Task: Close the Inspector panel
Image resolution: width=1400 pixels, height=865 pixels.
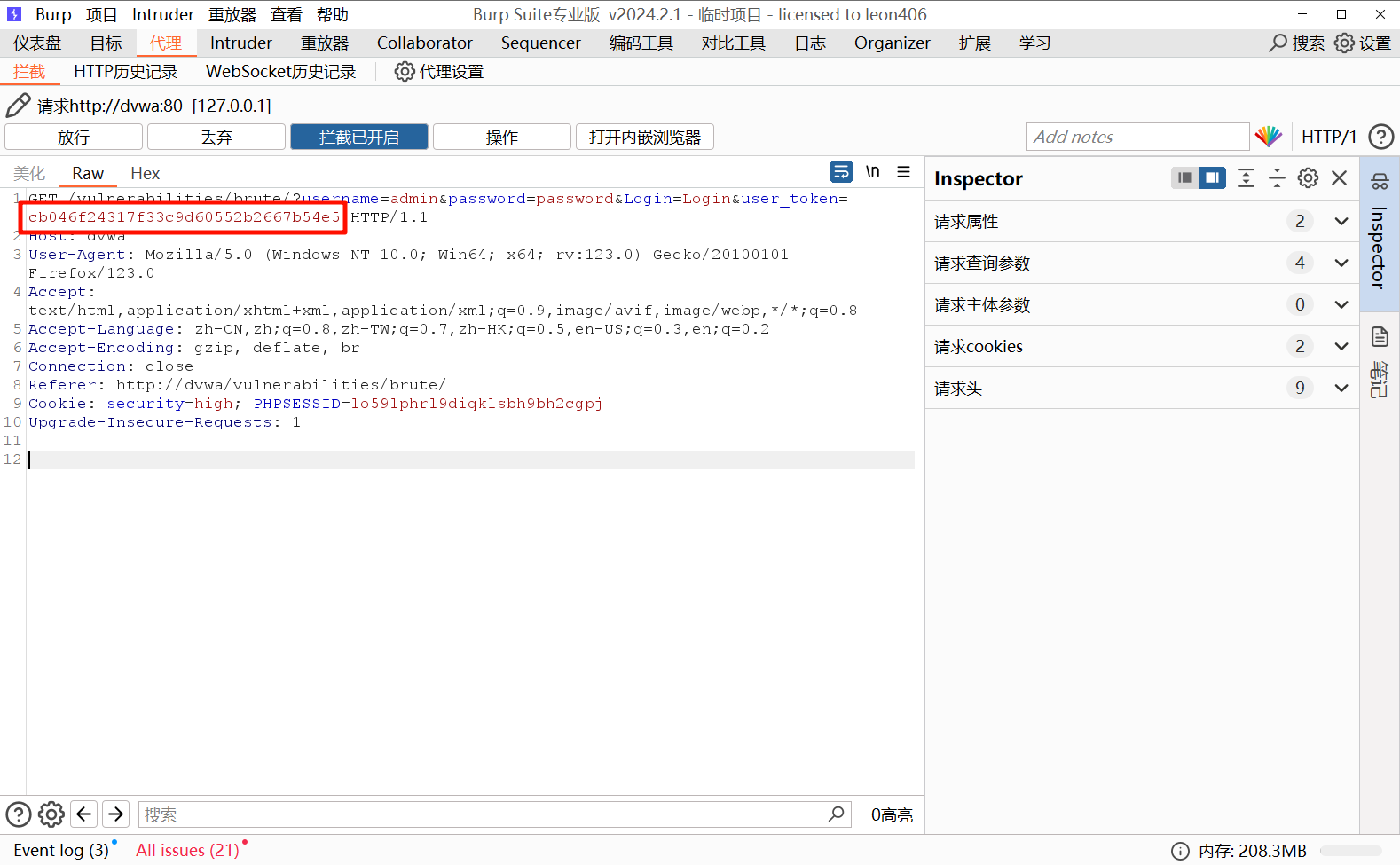Action: (1340, 177)
